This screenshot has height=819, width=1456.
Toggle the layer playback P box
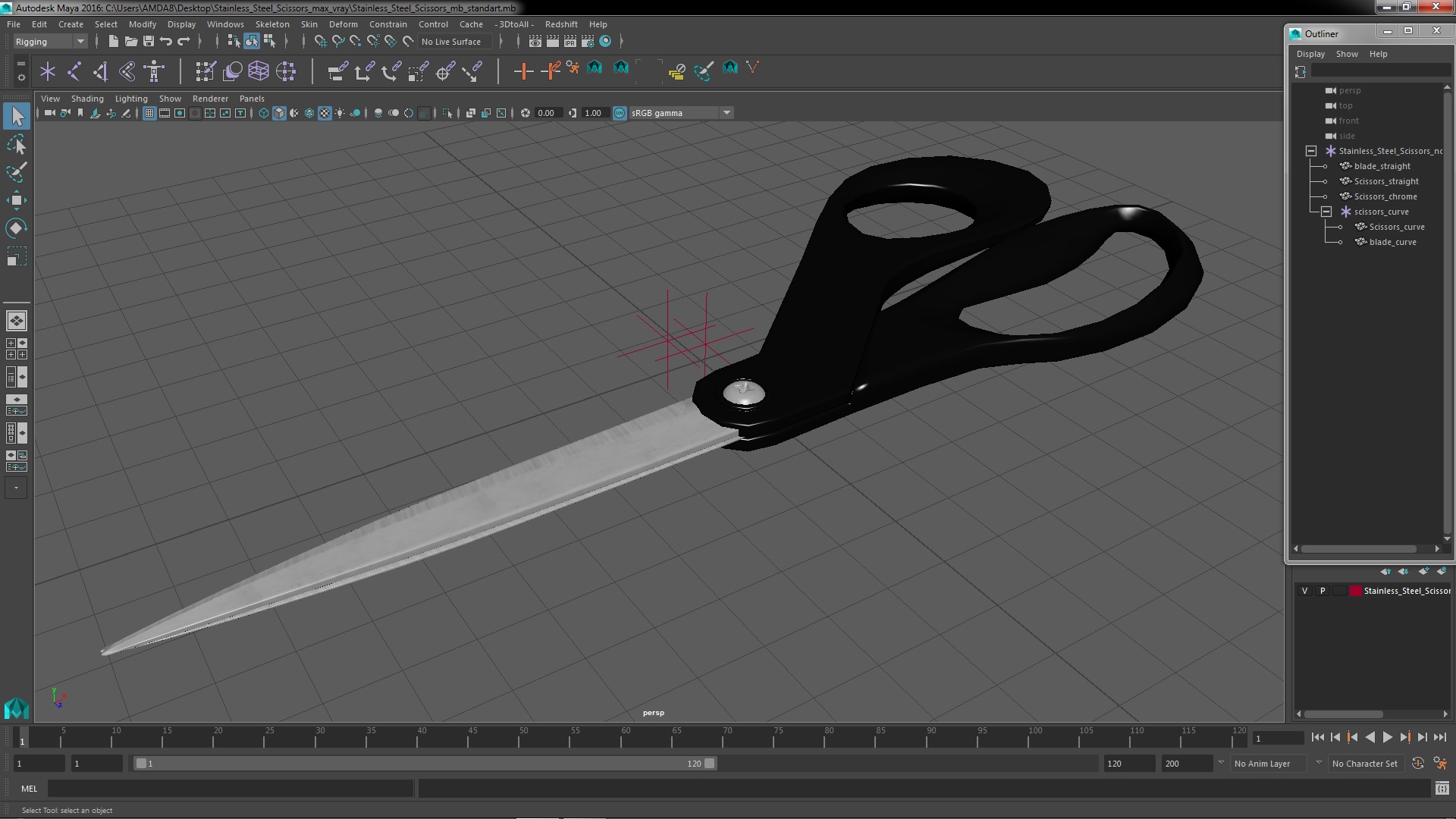point(1323,591)
